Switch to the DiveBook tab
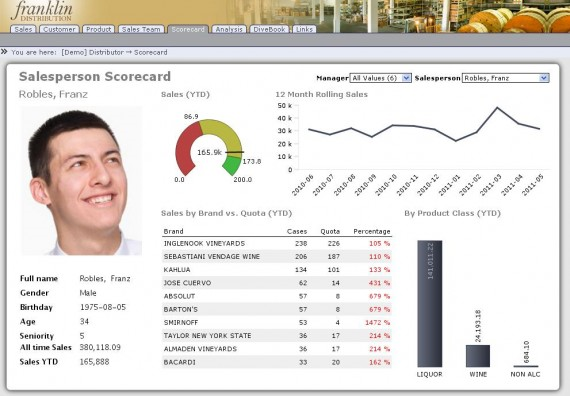This screenshot has height=396, width=570. click(x=269, y=29)
